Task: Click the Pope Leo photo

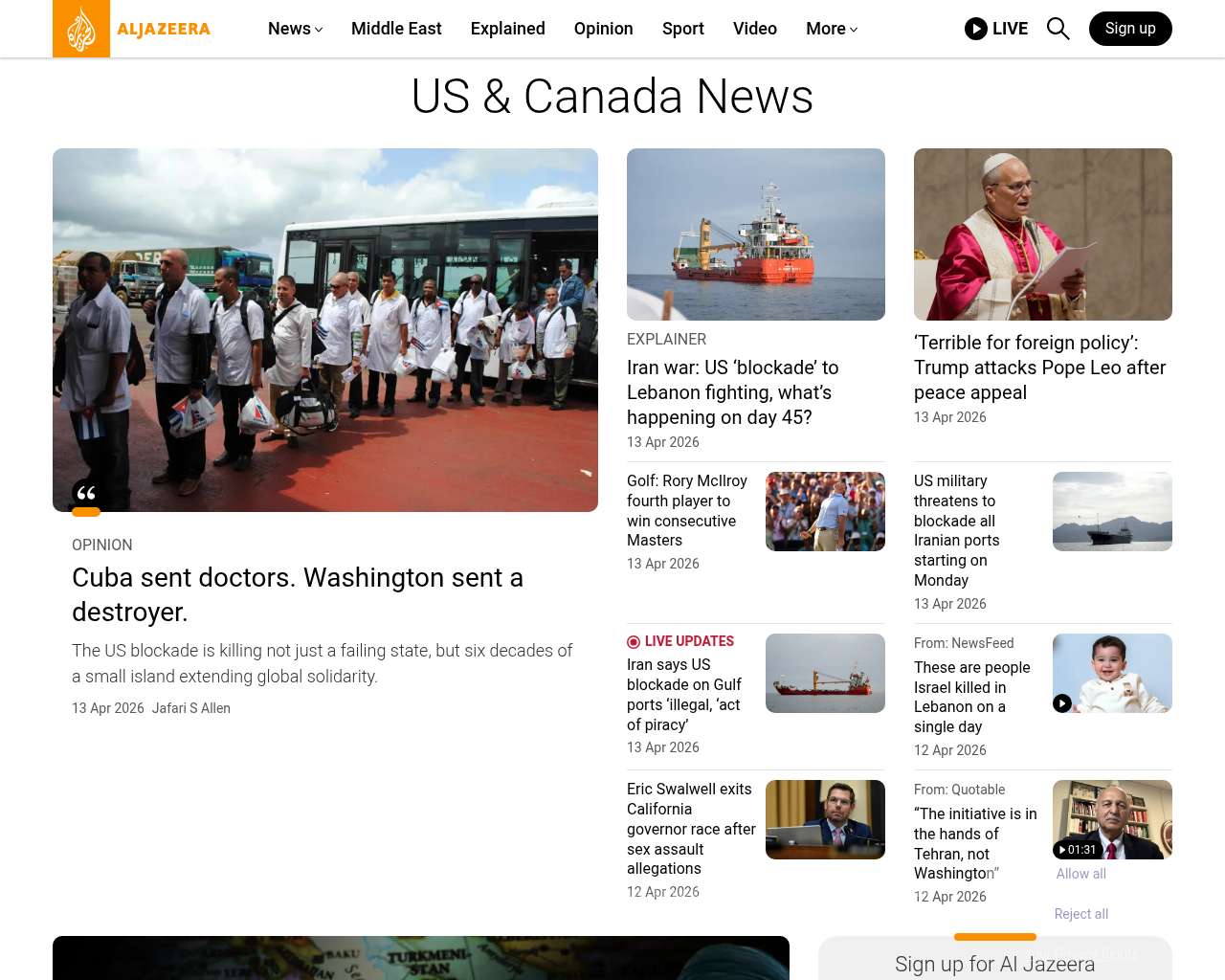Action: pyautogui.click(x=1043, y=234)
